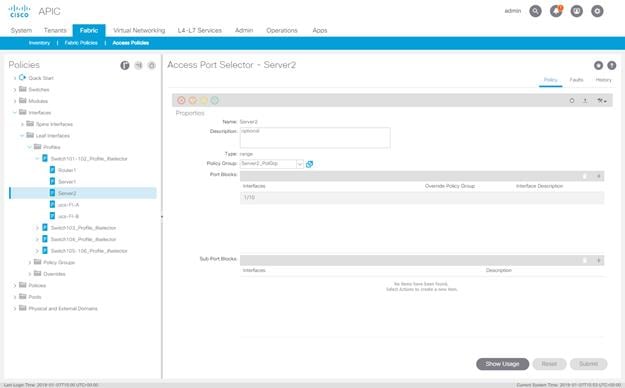Select the Router1 tree item

pyautogui.click(x=67, y=170)
